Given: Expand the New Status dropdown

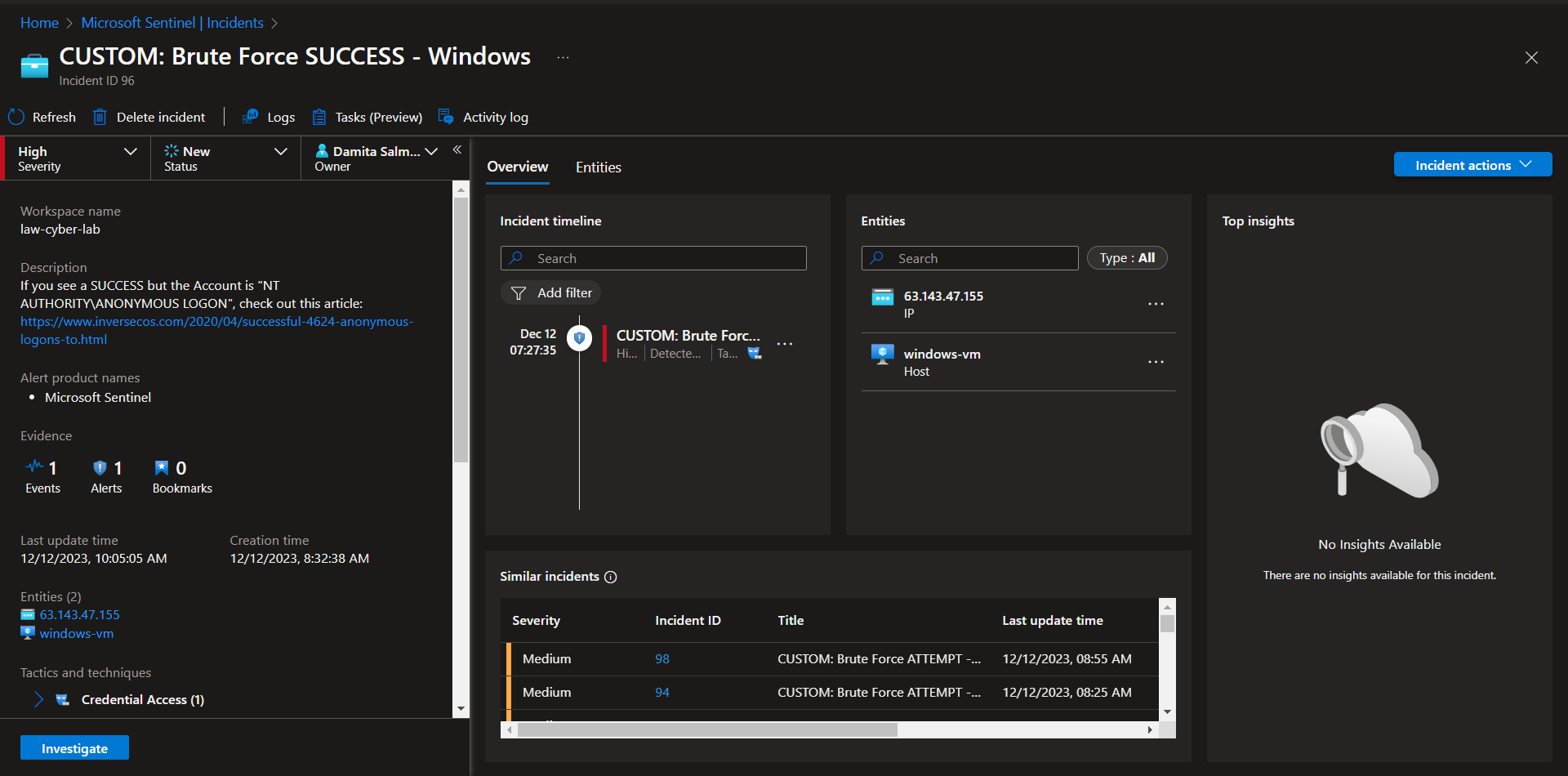Looking at the screenshot, I should [x=226, y=158].
